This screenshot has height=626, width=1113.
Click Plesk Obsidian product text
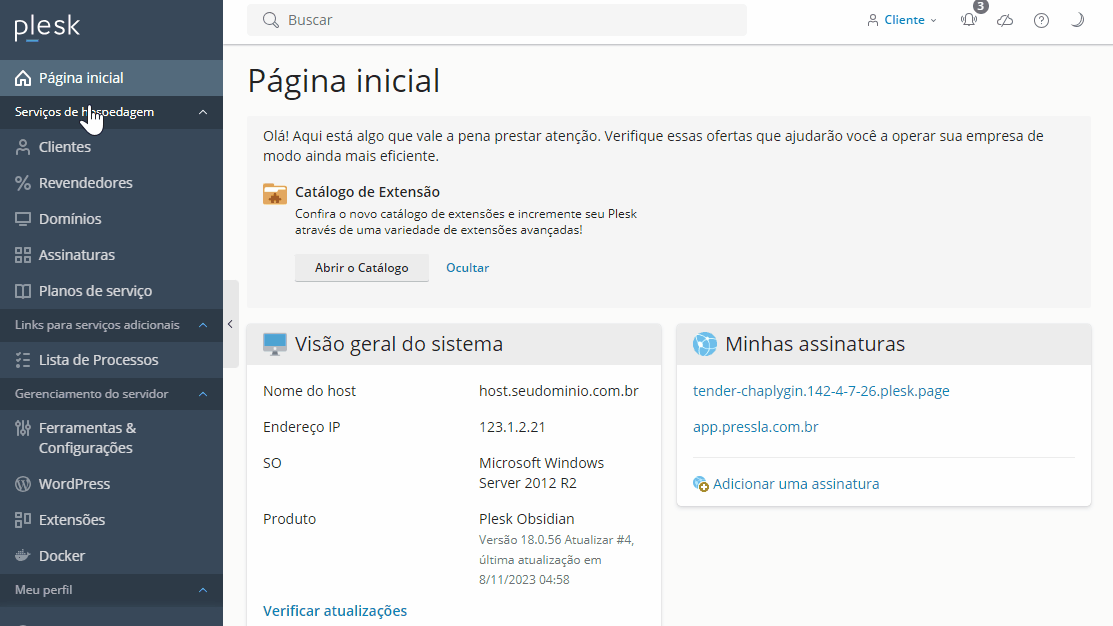(x=527, y=519)
